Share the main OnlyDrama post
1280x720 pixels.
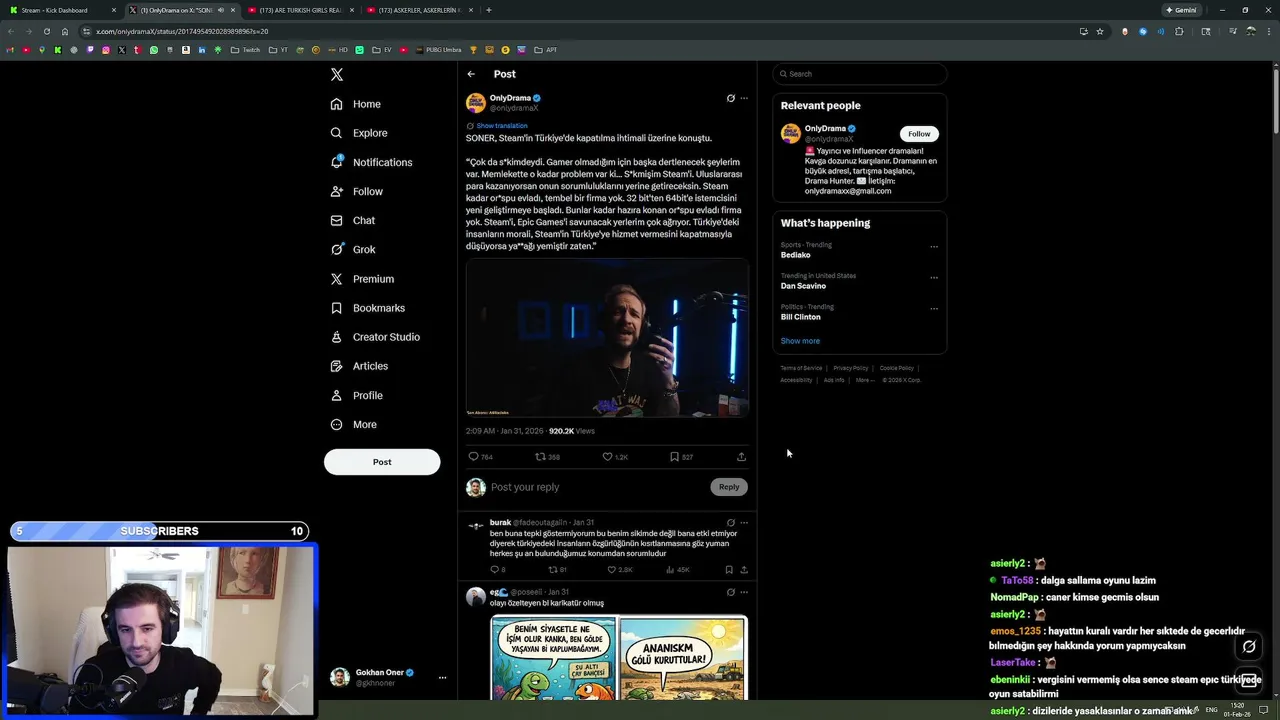pyautogui.click(x=741, y=457)
